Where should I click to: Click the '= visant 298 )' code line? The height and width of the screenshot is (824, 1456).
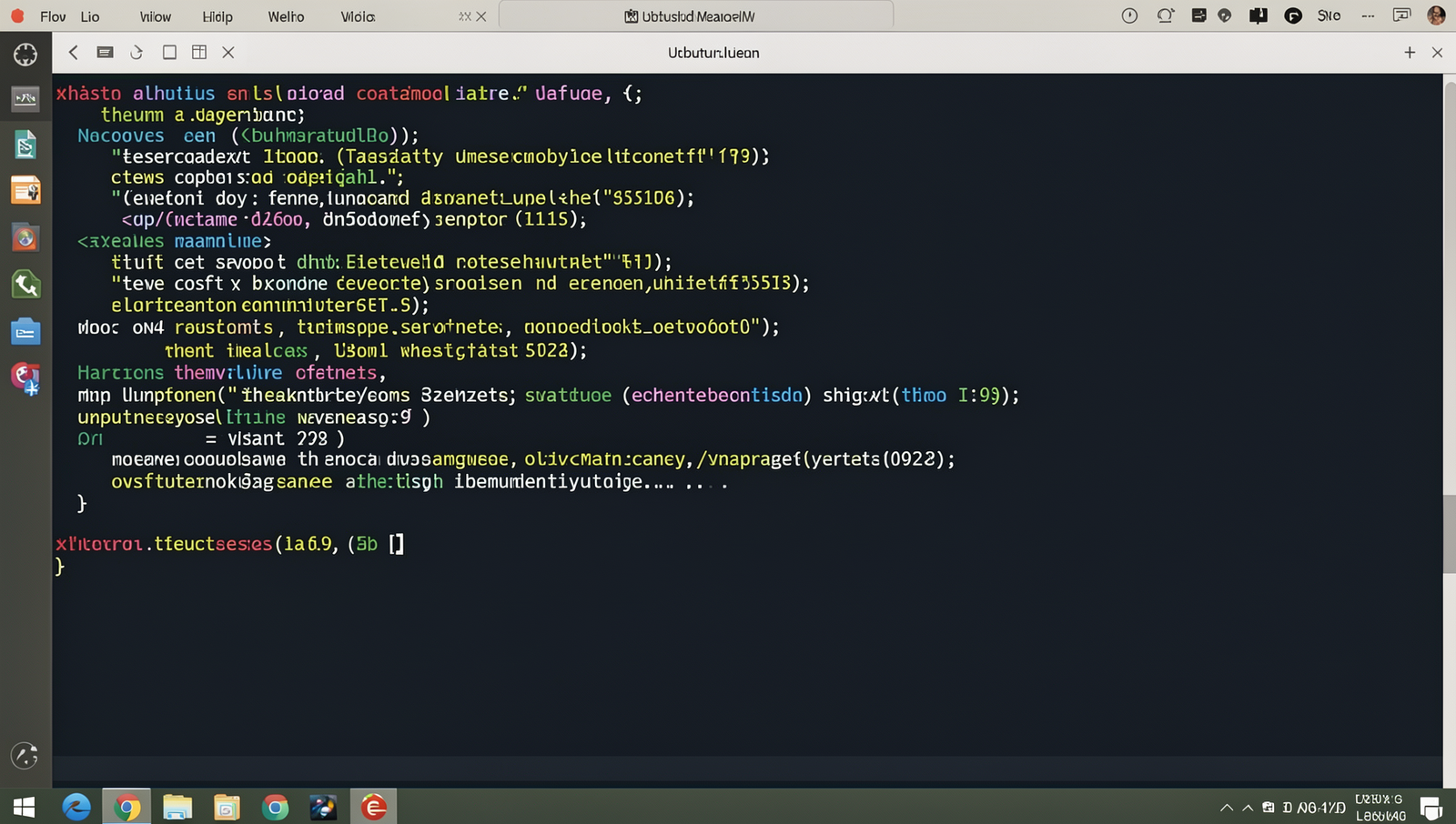(x=275, y=438)
